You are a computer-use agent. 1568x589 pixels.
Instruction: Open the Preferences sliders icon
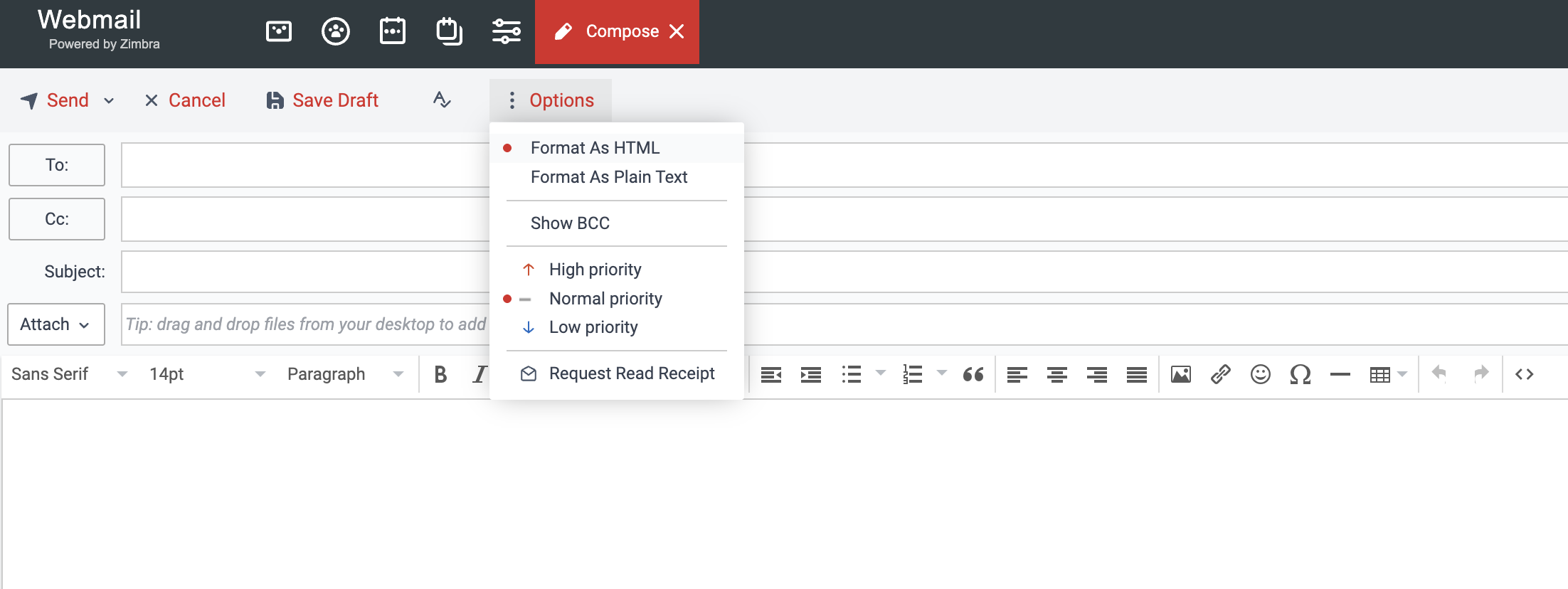click(x=507, y=31)
